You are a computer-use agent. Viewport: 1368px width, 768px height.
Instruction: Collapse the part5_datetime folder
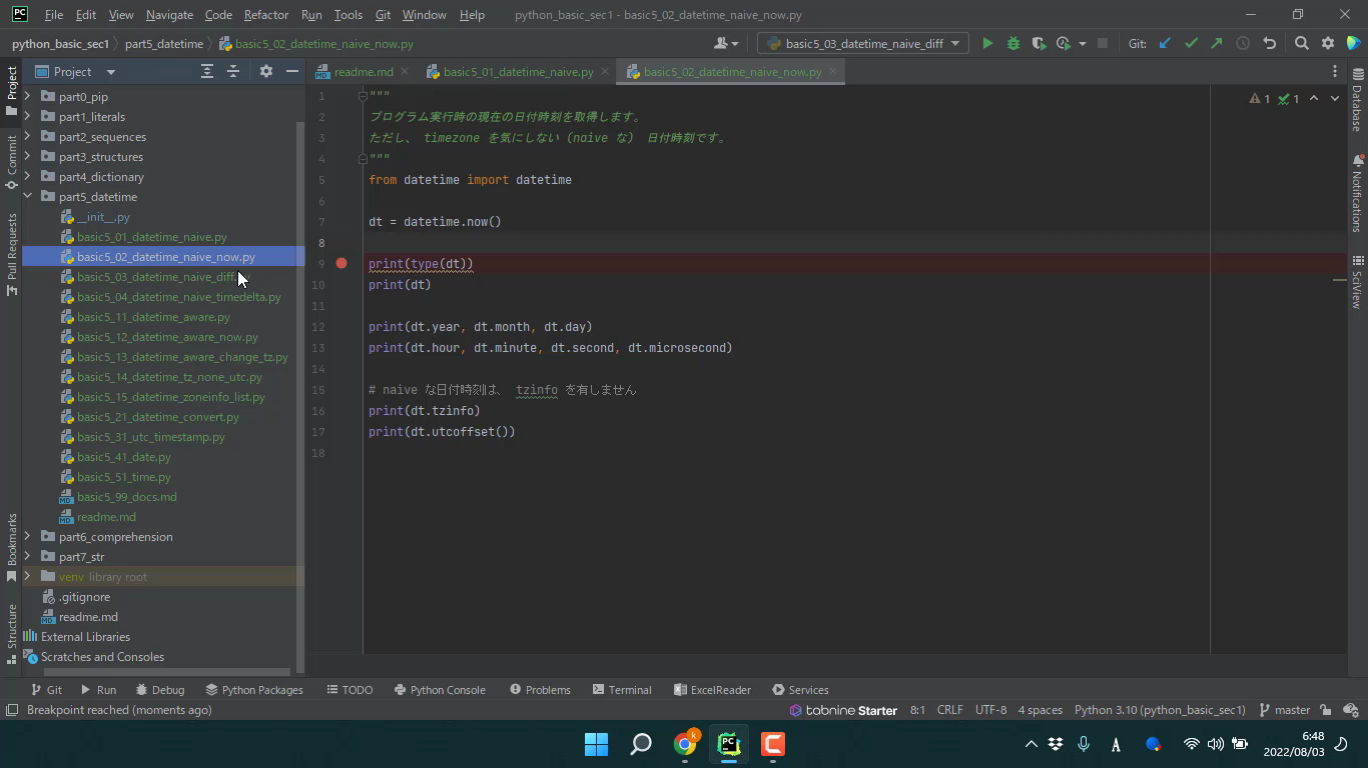[x=27, y=197]
